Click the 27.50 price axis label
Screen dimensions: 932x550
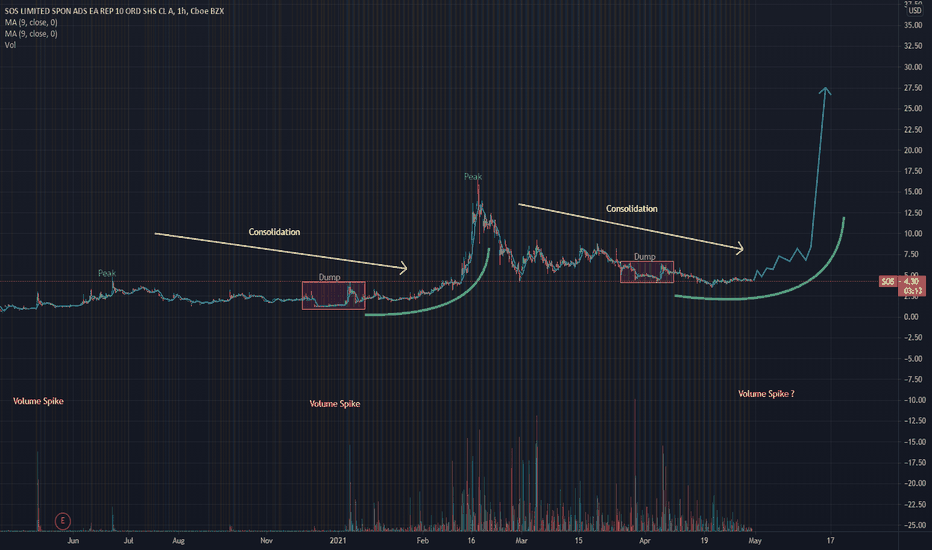913,87
